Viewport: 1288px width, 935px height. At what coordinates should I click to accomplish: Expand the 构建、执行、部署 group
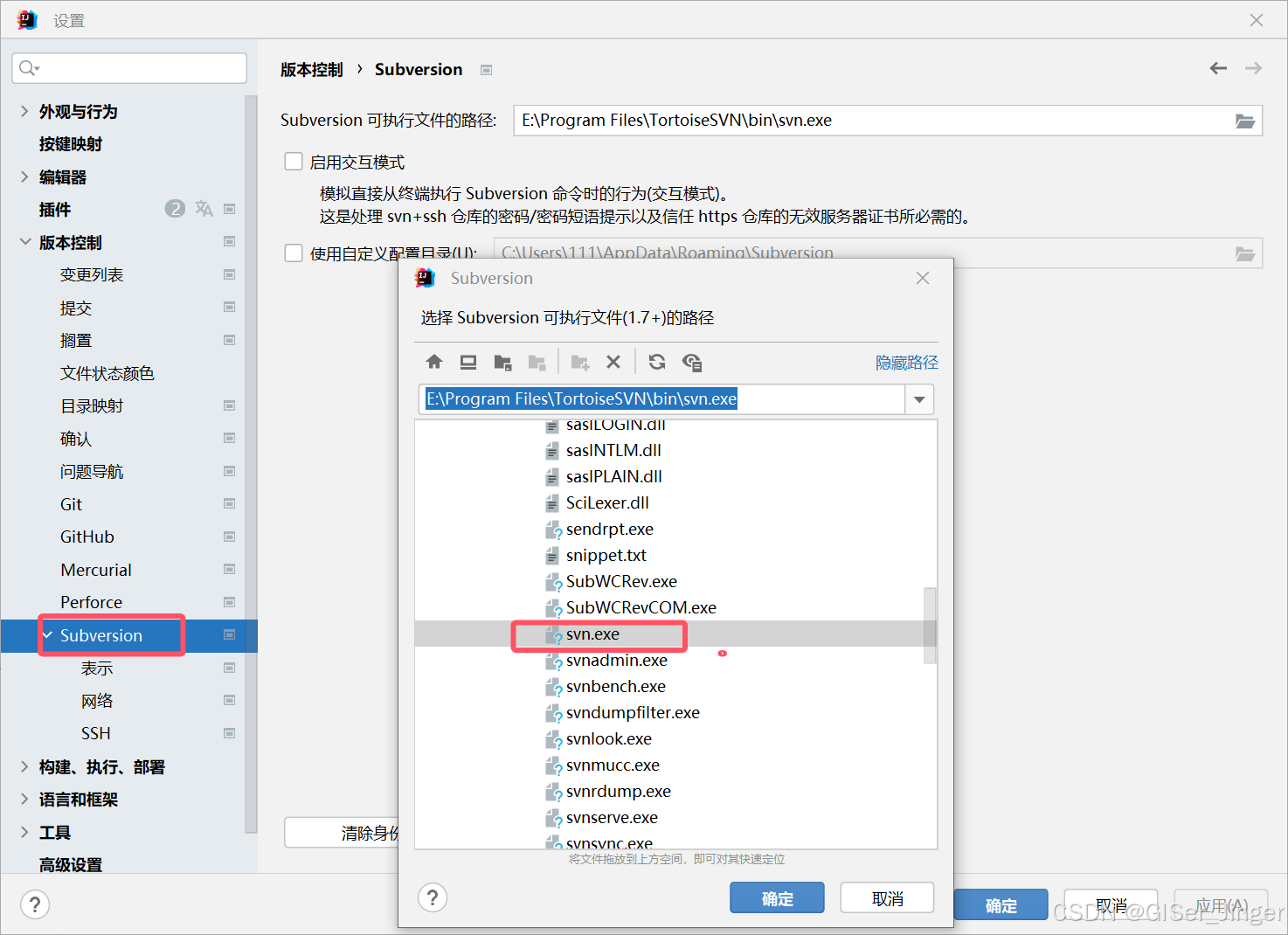24,766
